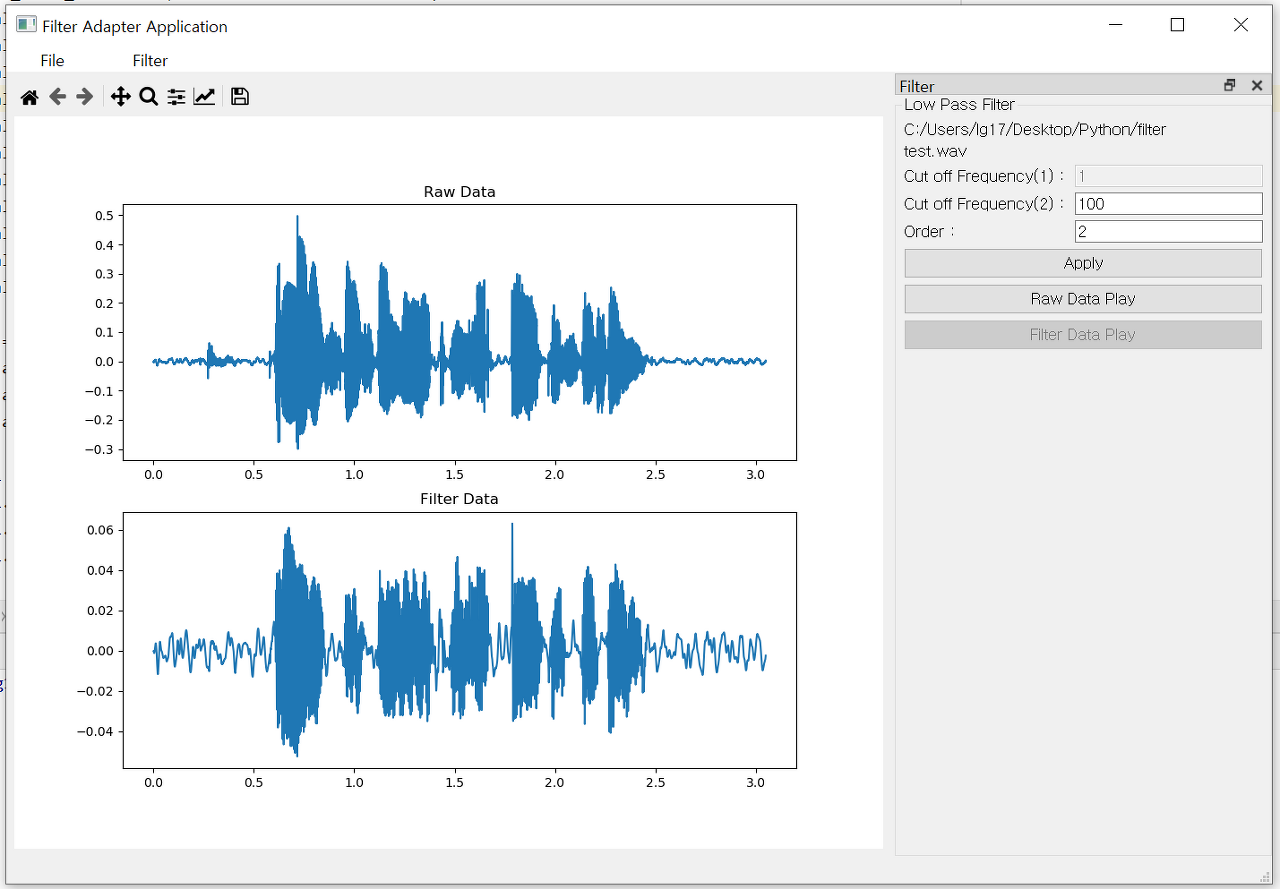Viewport: 1280px width, 889px height.
Task: Reset plot view with the Home icon
Action: tap(29, 96)
